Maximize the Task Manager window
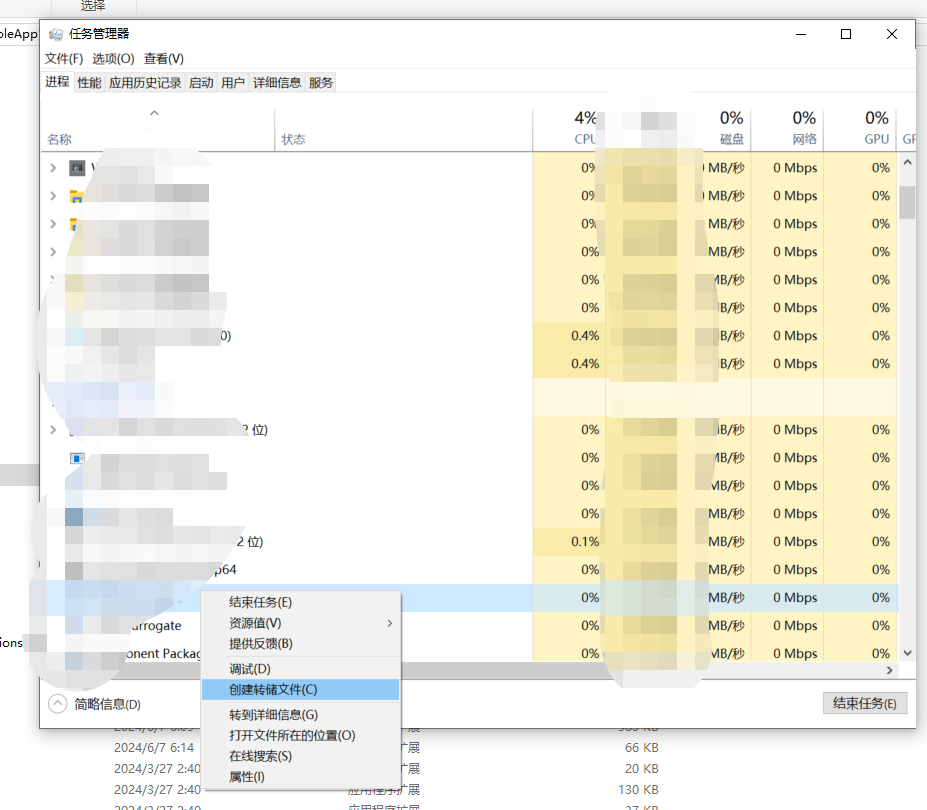The width and height of the screenshot is (927, 810). [846, 34]
